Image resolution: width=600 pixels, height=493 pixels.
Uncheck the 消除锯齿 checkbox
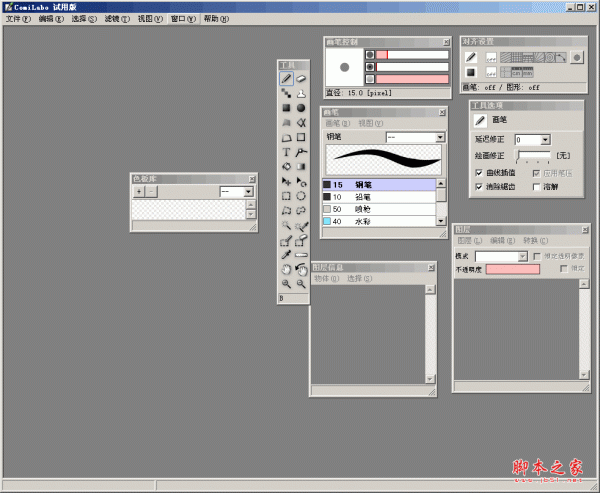[480, 186]
